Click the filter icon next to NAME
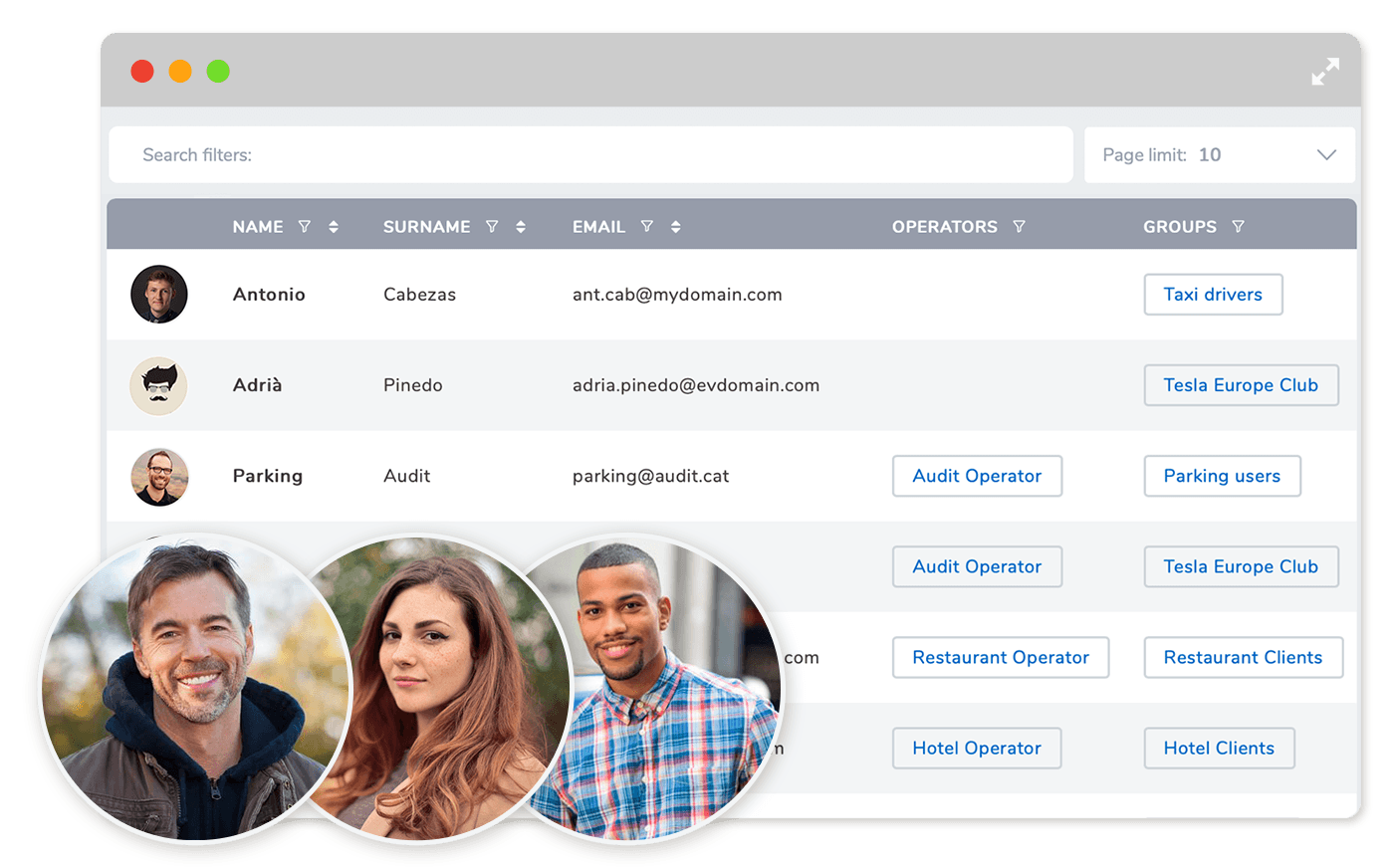Image resolution: width=1394 pixels, height=868 pixels. click(x=305, y=227)
